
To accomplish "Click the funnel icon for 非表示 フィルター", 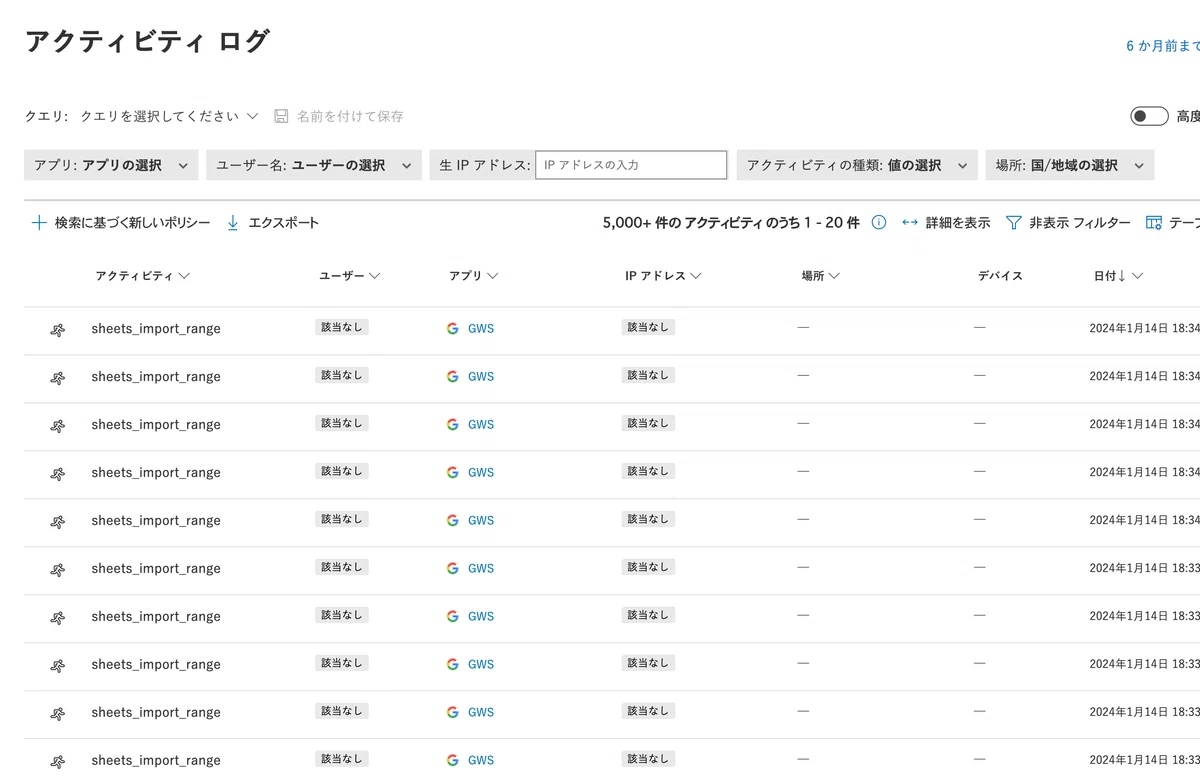I will (x=1013, y=223).
